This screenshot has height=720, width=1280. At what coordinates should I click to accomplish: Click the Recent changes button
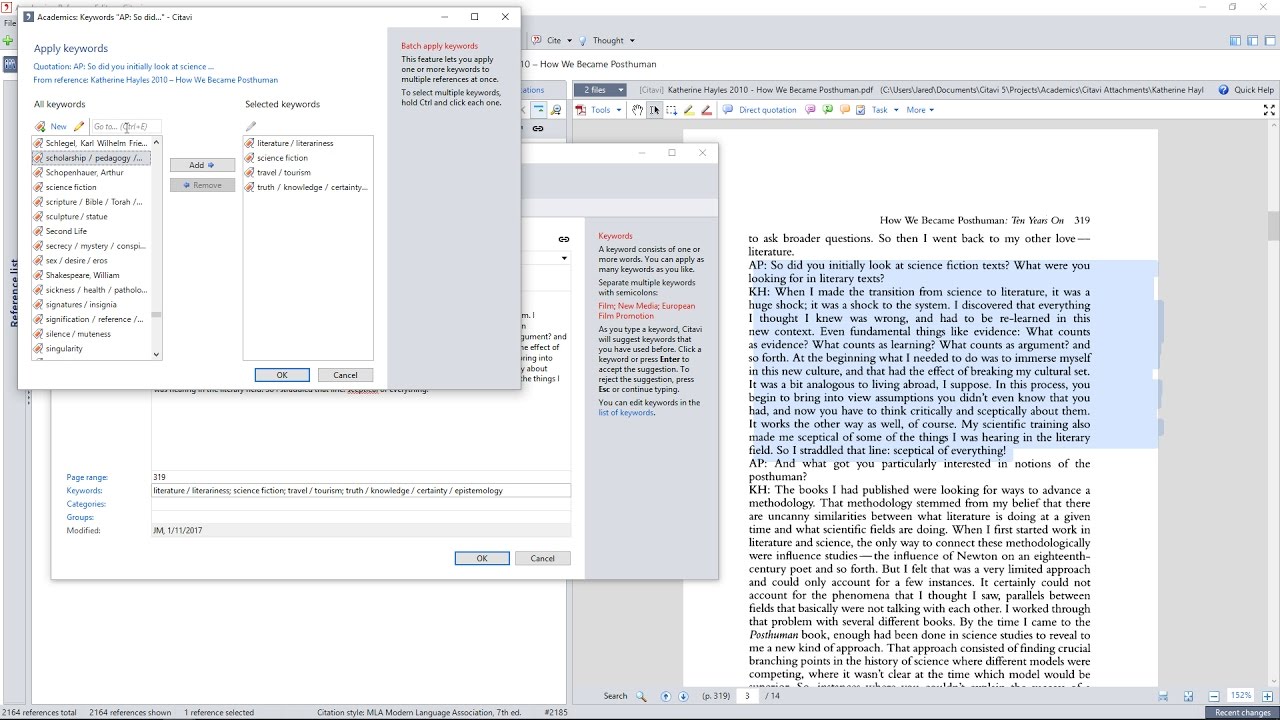click(x=1243, y=713)
